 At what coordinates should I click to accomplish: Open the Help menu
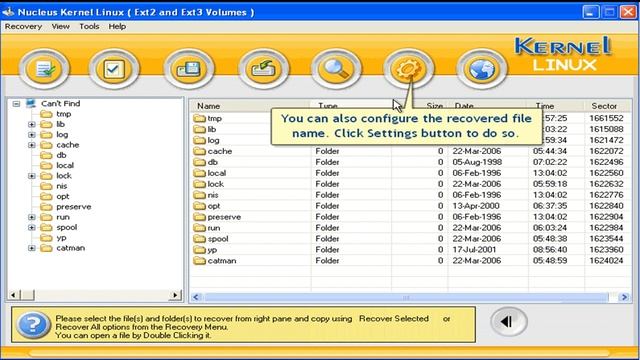(x=117, y=27)
